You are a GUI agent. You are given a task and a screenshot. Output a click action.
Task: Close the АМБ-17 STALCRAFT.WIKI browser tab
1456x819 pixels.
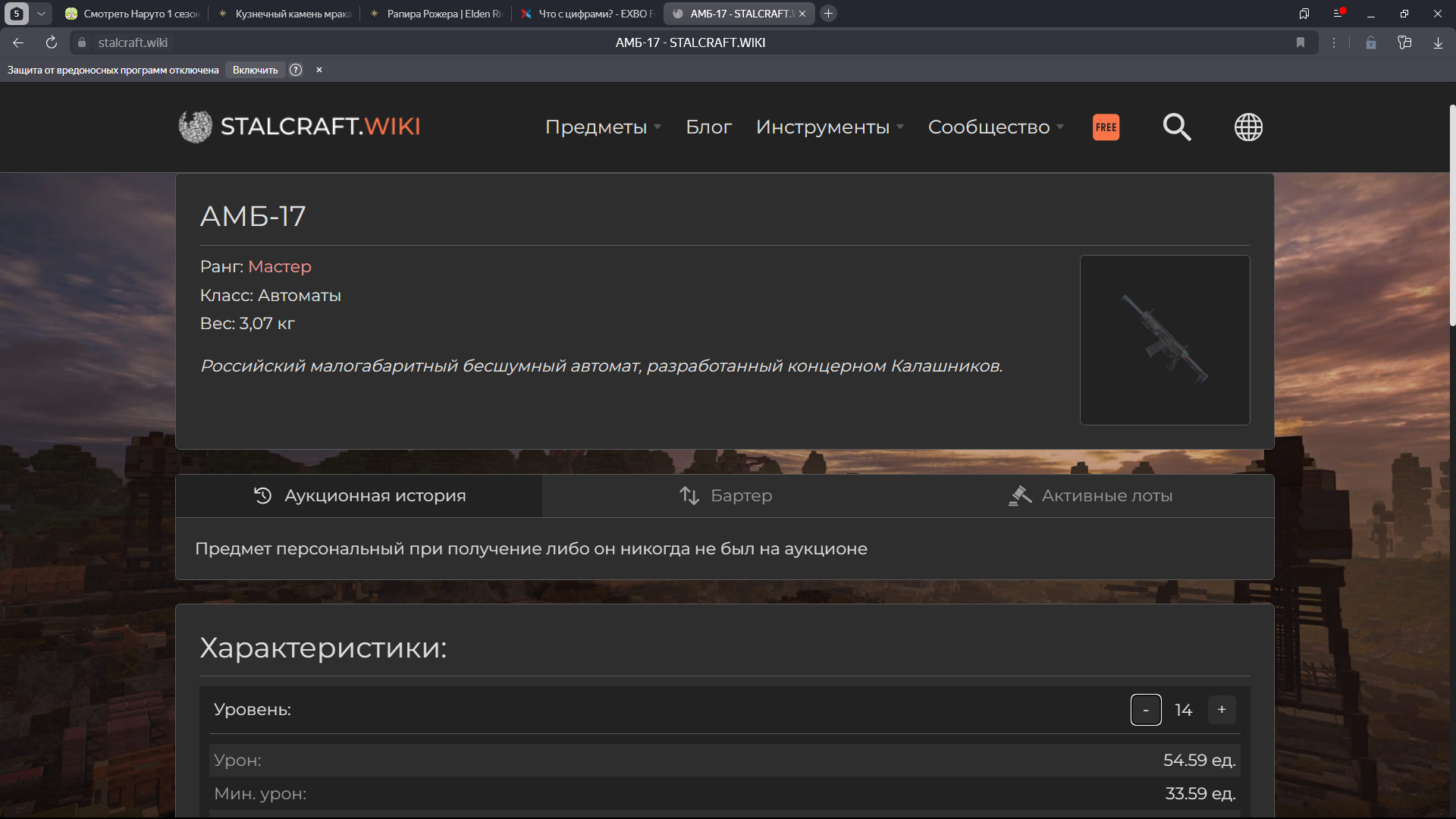(802, 14)
